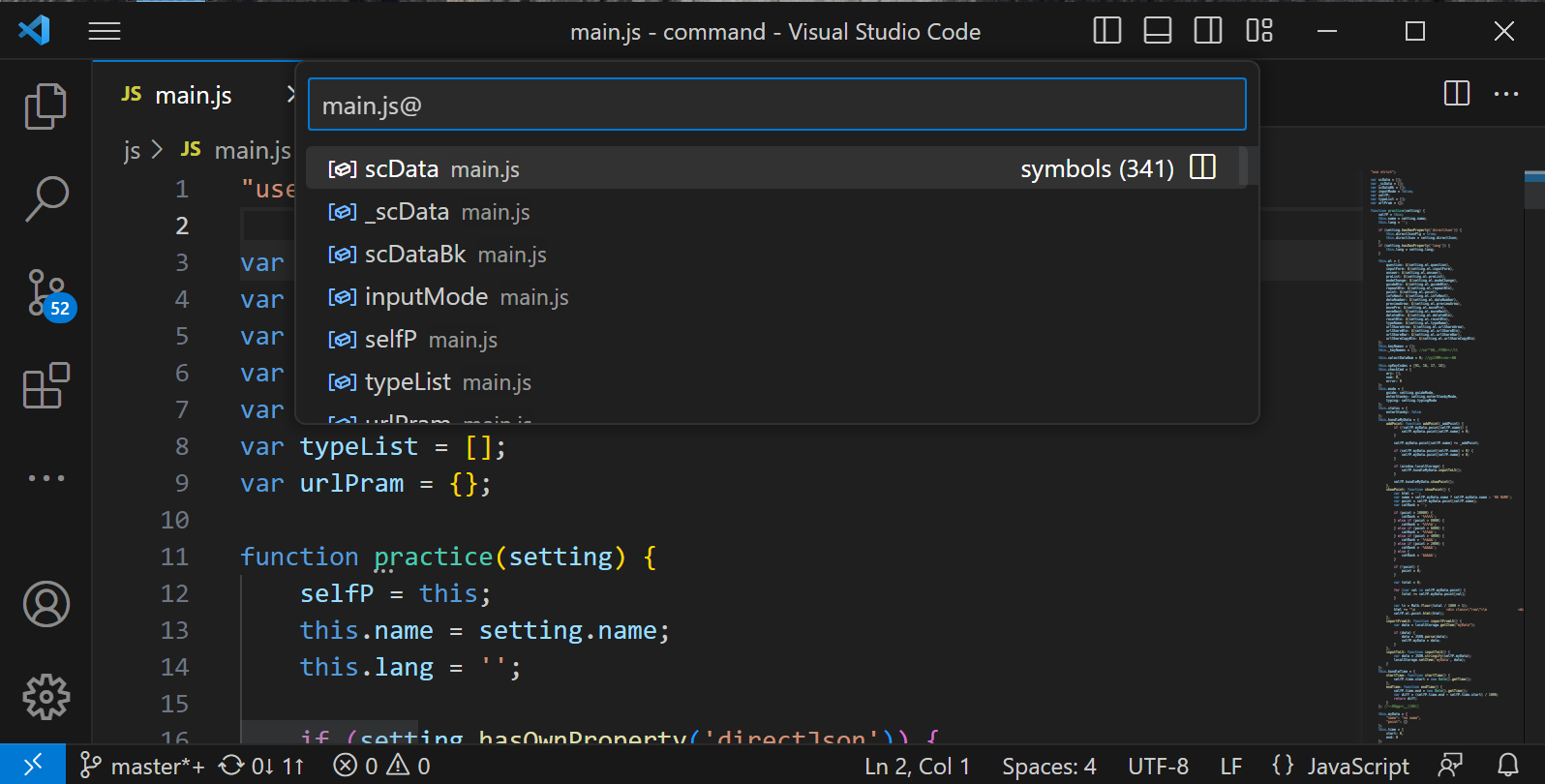Open the editor More Actions menu
Screen dimensions: 1545x784
[1506, 94]
